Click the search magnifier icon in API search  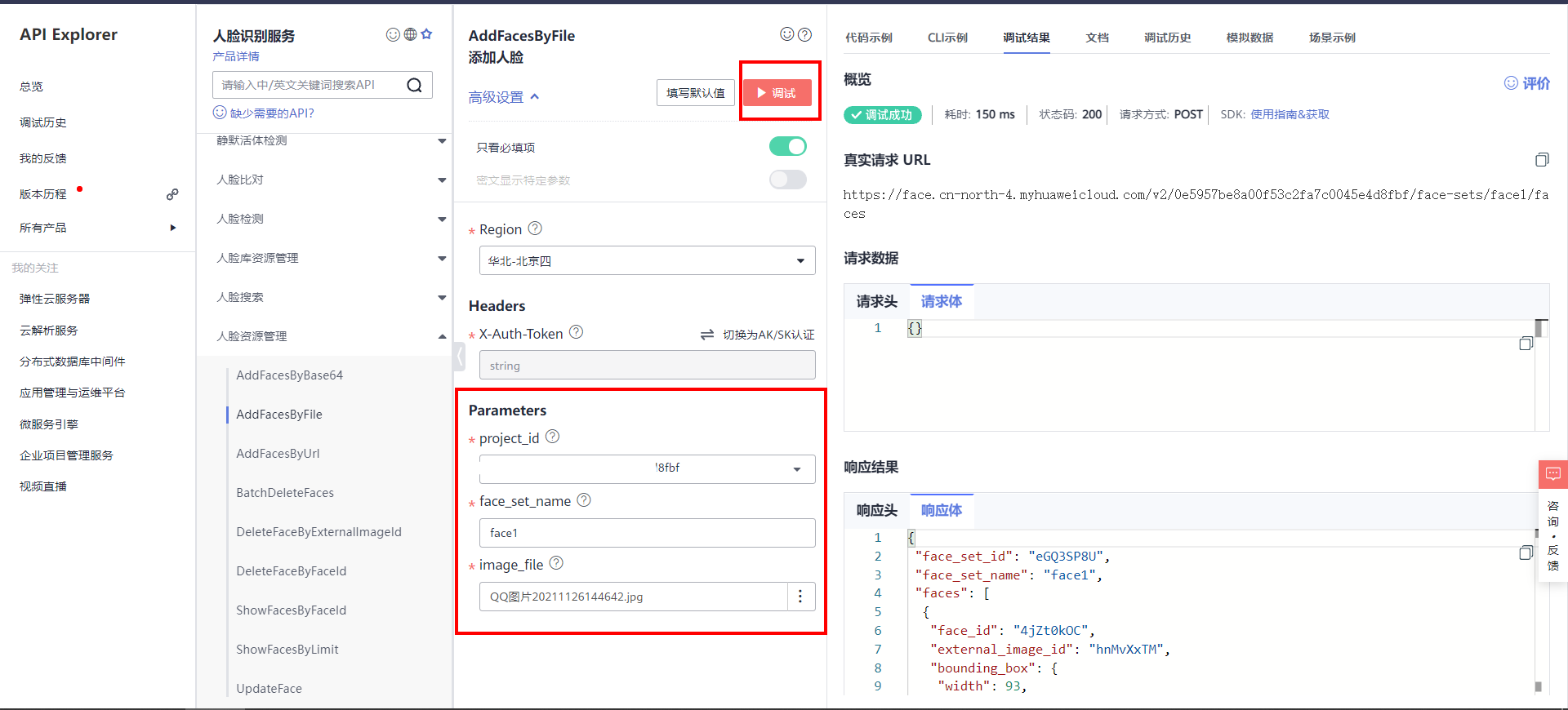coord(415,85)
